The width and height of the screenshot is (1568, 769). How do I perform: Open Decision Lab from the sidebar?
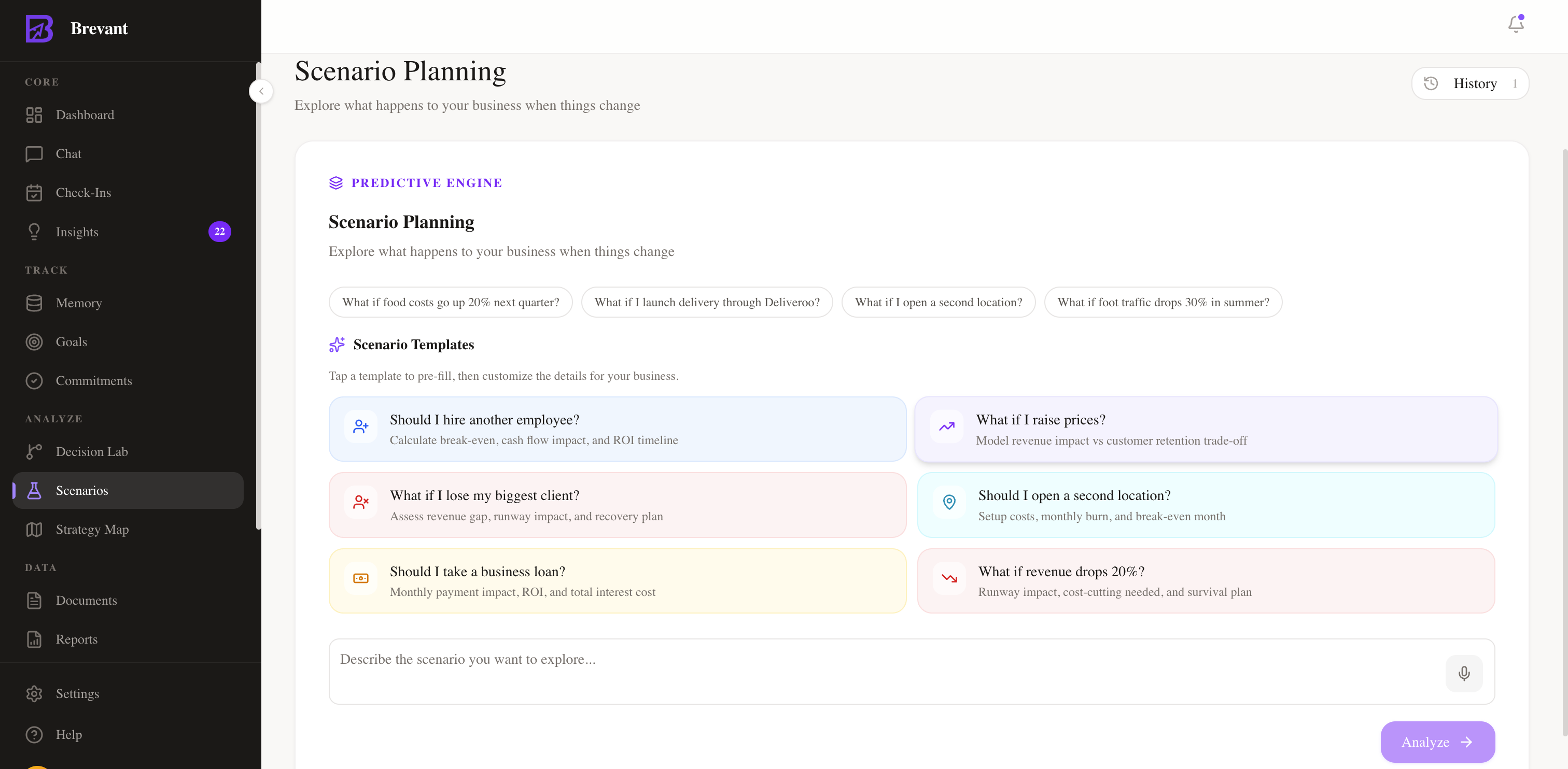[x=91, y=451]
